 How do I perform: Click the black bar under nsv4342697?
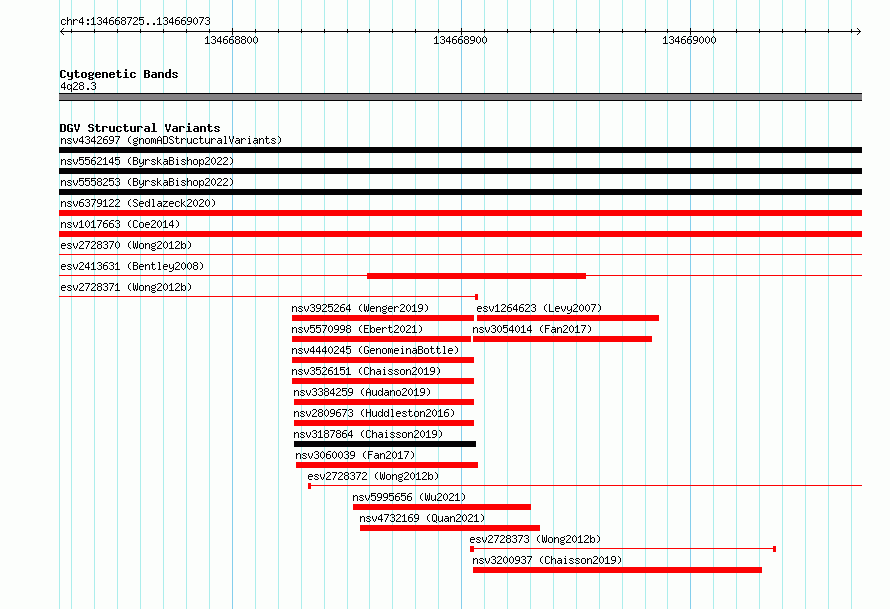click(460, 150)
